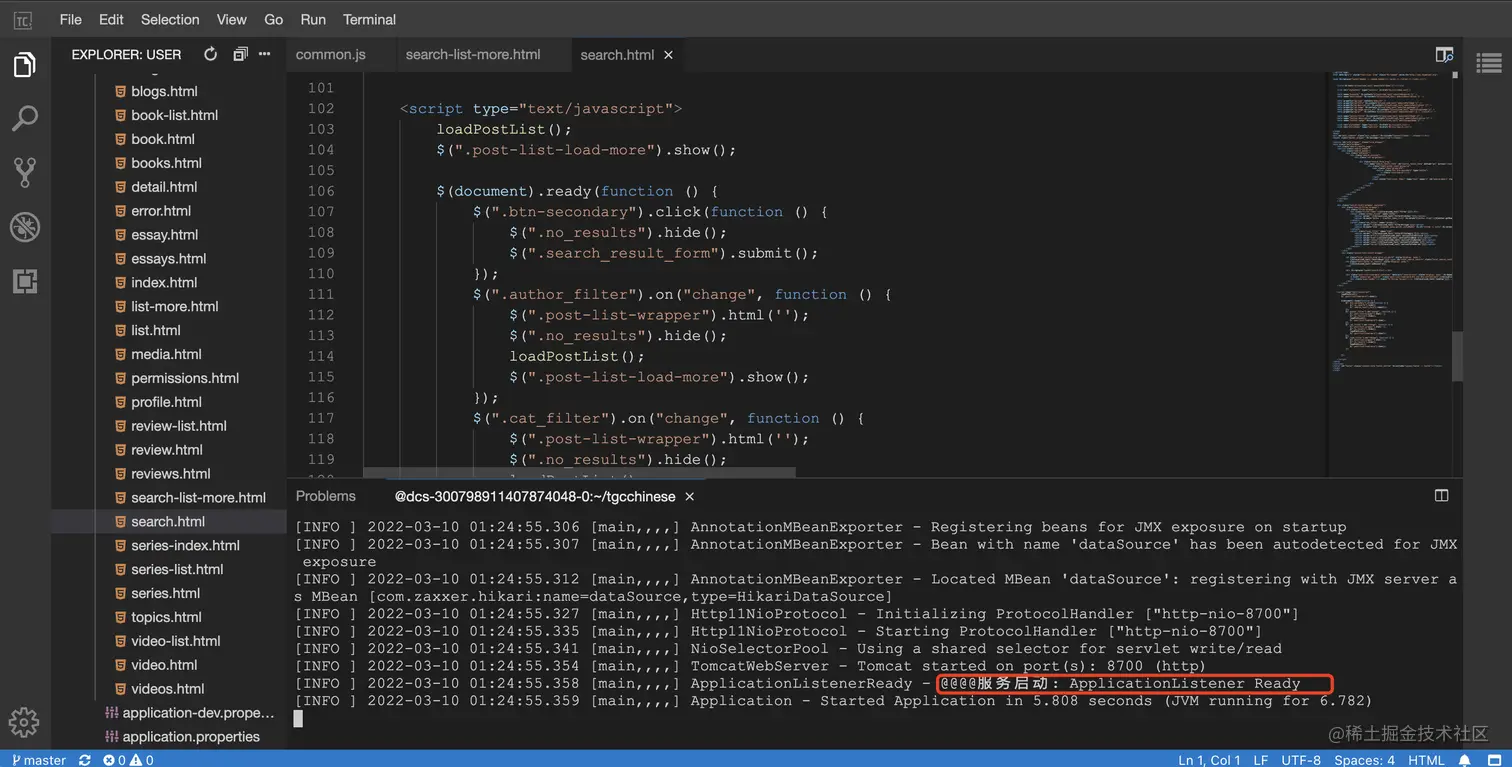Viewport: 1512px width, 767px height.
Task: Toggle the preview icon in editor toolbar
Action: [1444, 55]
